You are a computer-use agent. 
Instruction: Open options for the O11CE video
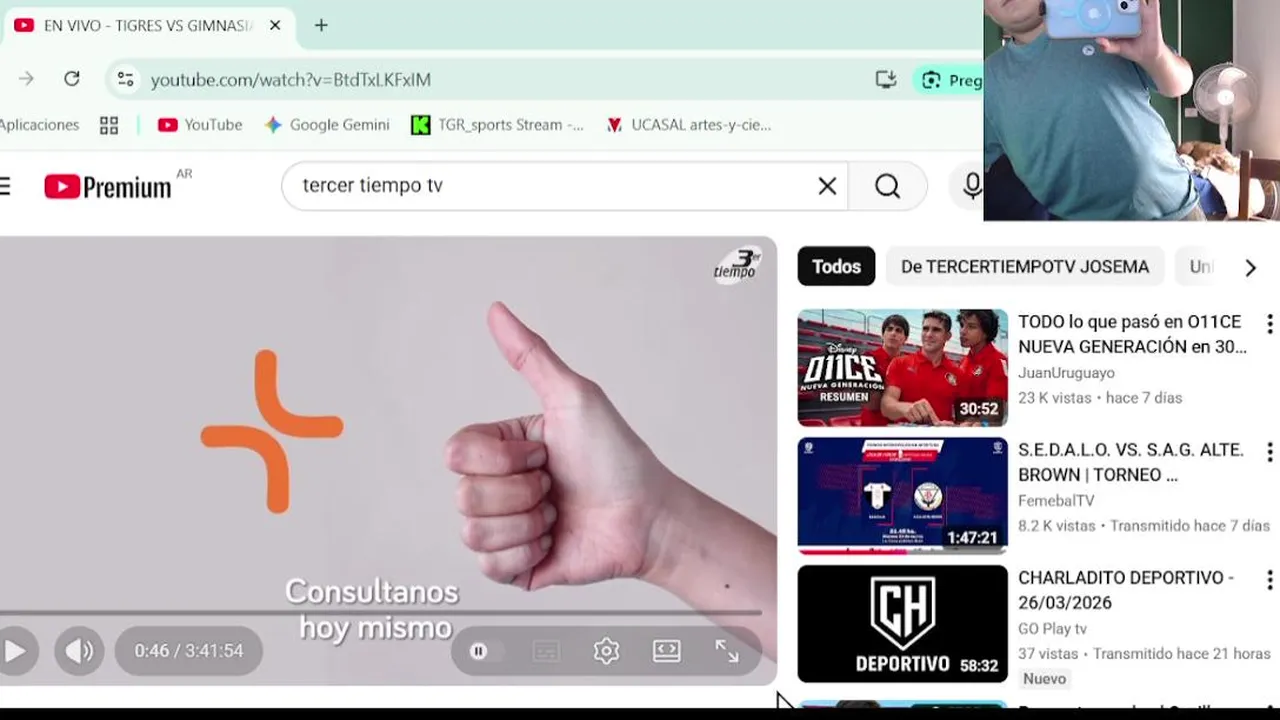[x=1269, y=324]
